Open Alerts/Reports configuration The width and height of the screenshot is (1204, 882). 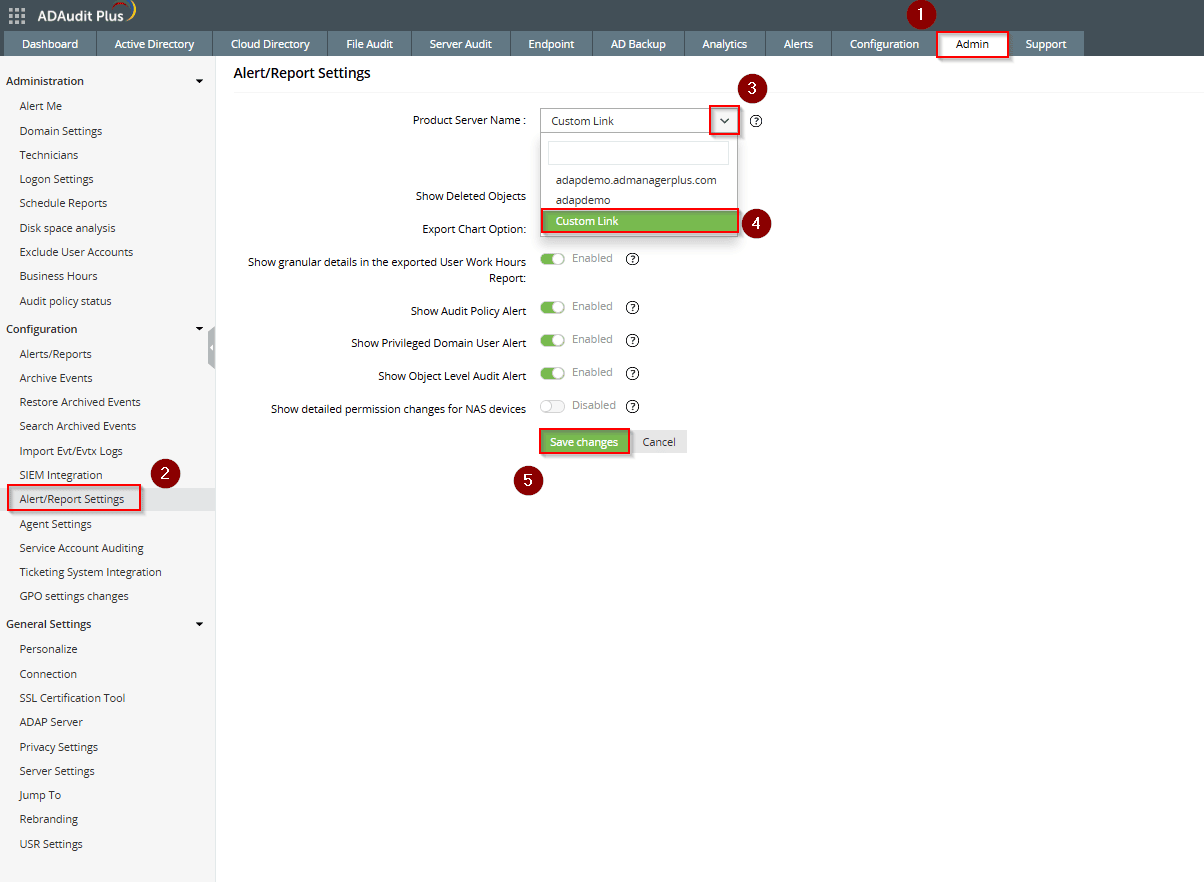pyautogui.click(x=56, y=354)
